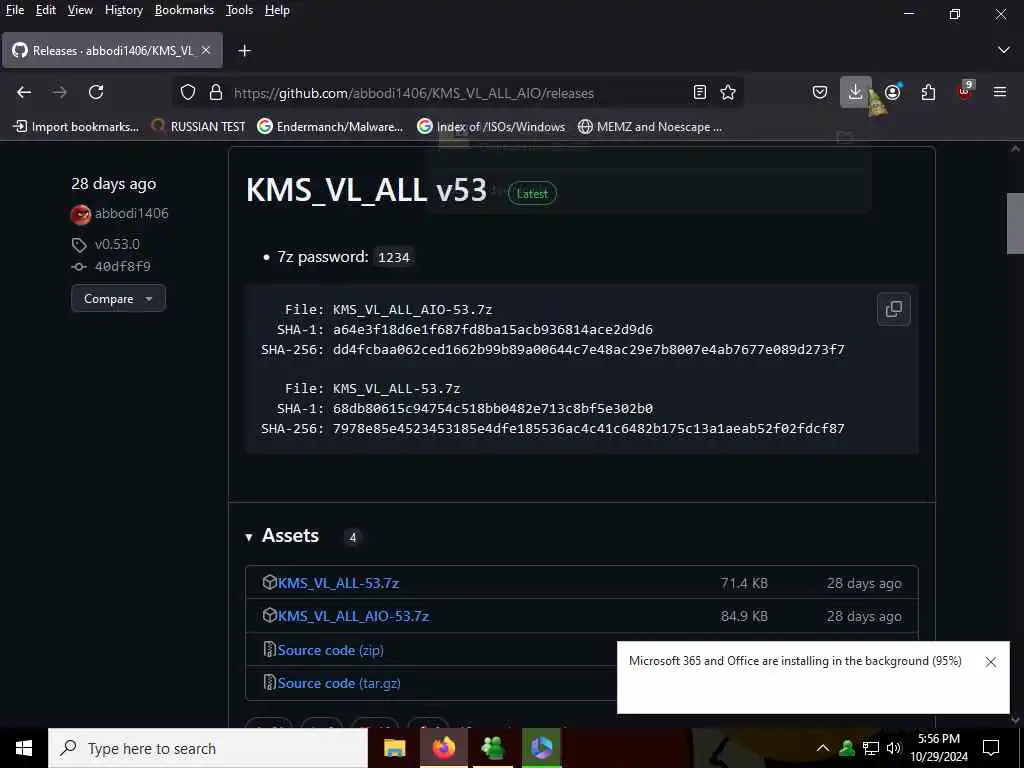Select the Releases abbodi1406 tab

tap(112, 50)
